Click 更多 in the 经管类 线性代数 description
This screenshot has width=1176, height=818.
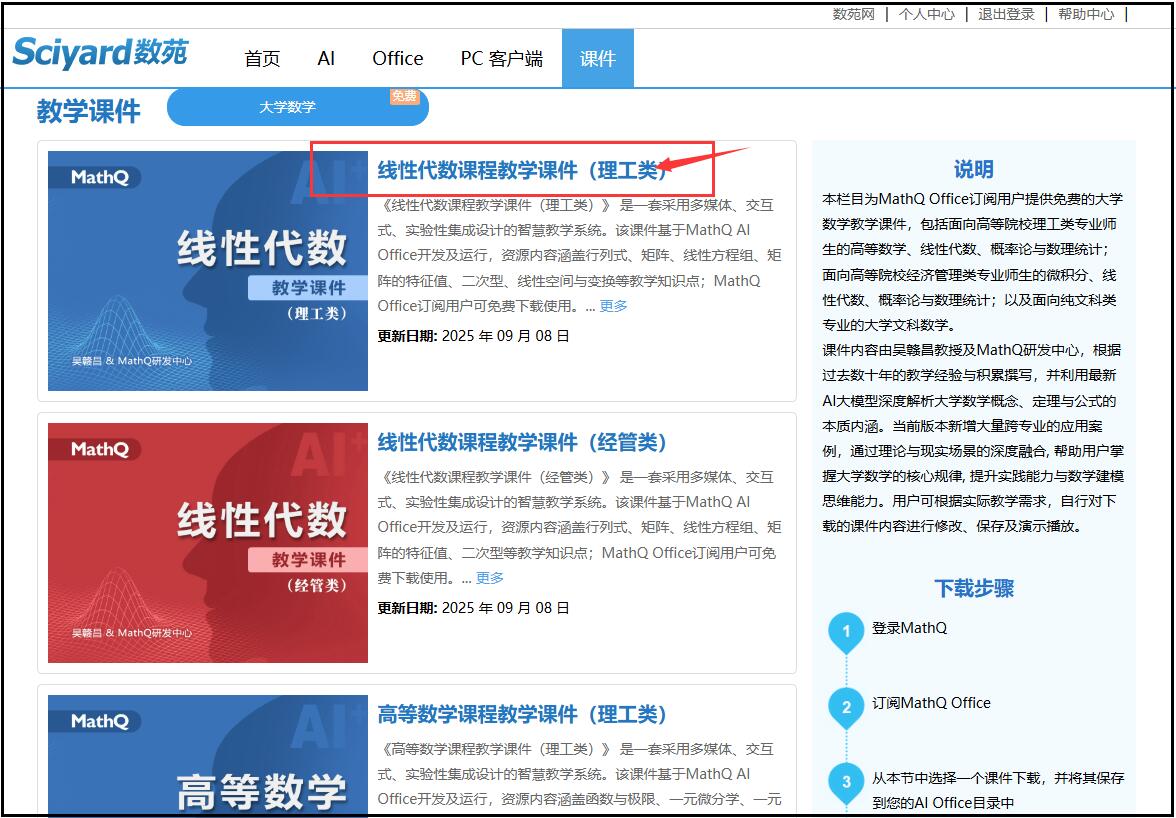pyautogui.click(x=490, y=578)
